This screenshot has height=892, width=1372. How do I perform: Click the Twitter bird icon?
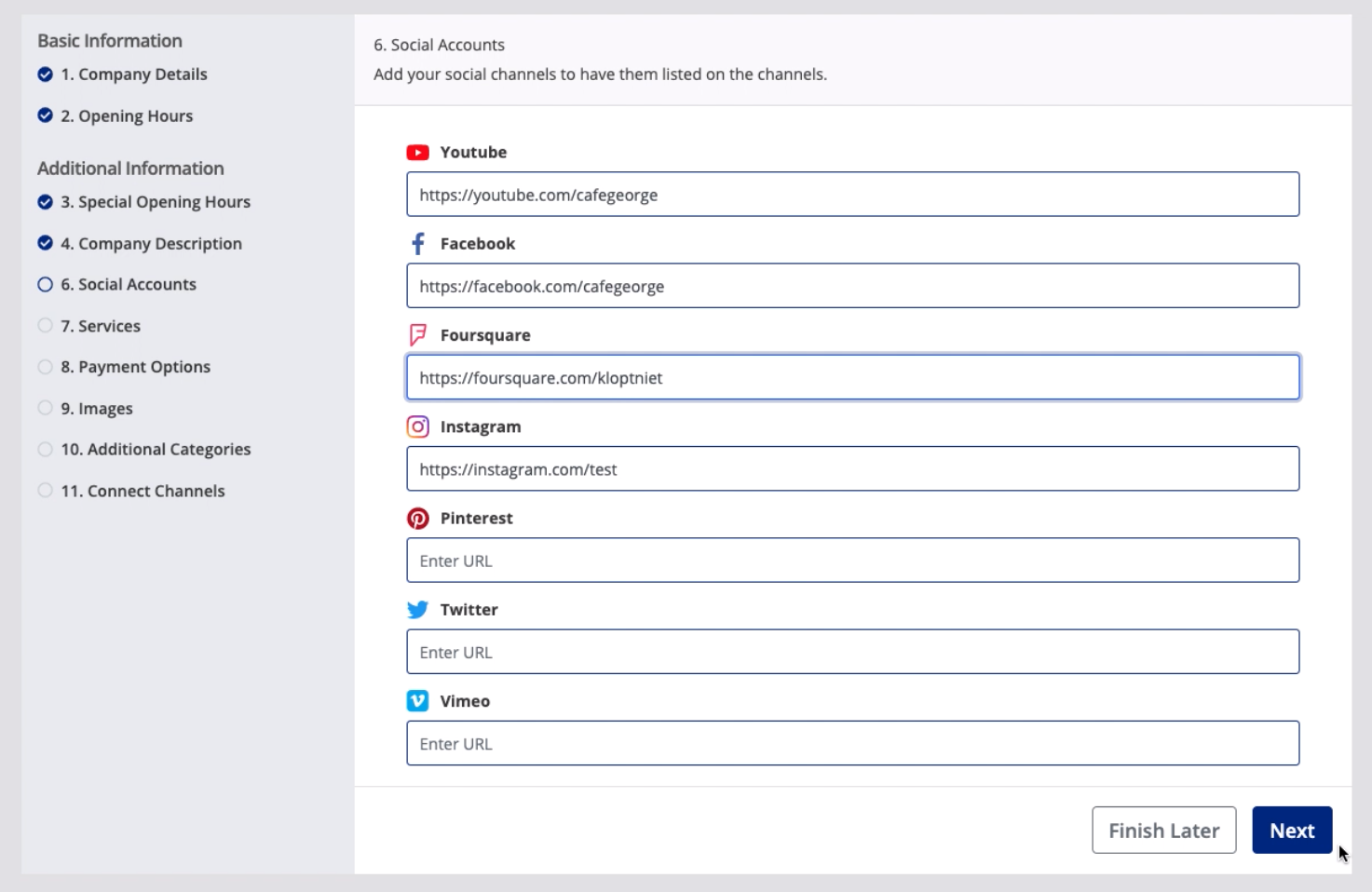(417, 610)
